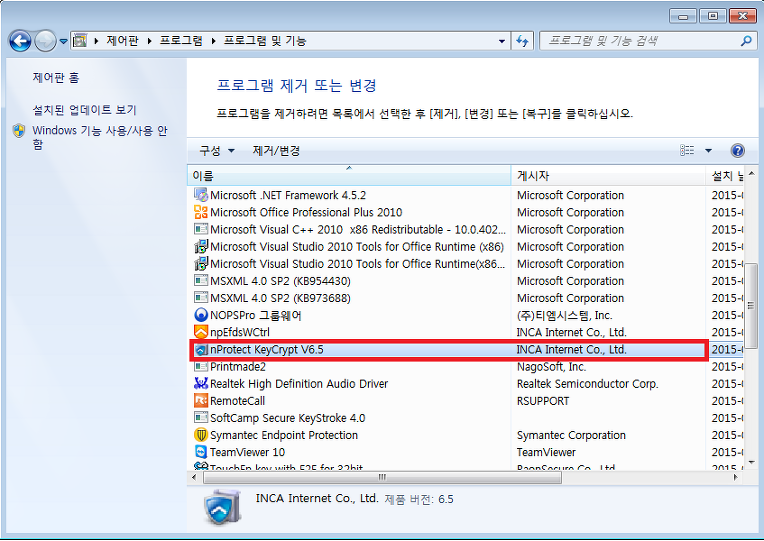The width and height of the screenshot is (764, 541).
Task: Select Symantec Endpoint Protection name
Action: 284,435
